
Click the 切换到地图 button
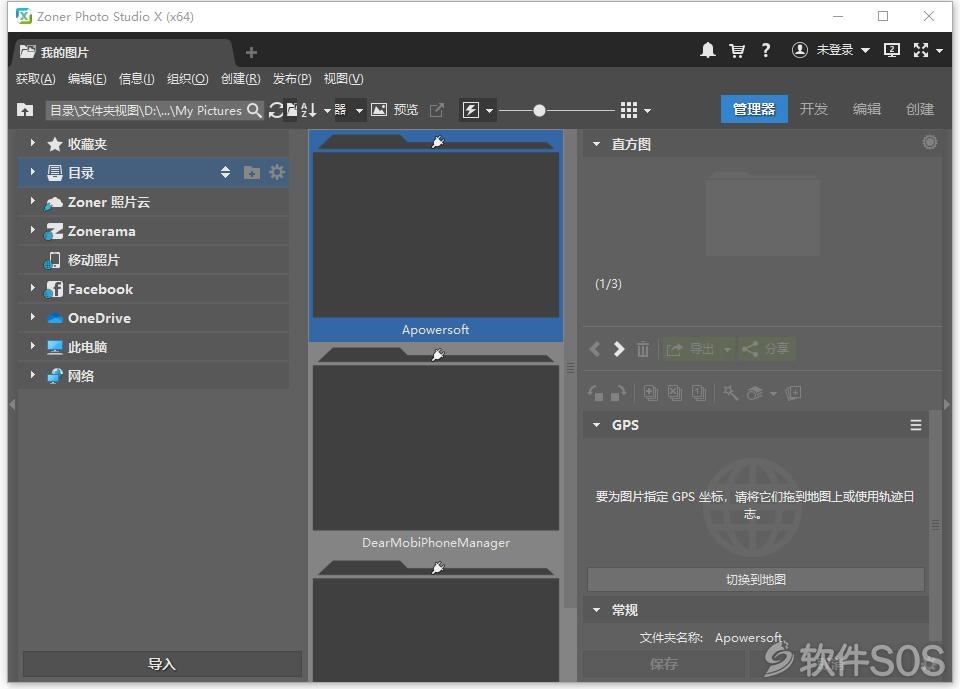click(x=756, y=579)
